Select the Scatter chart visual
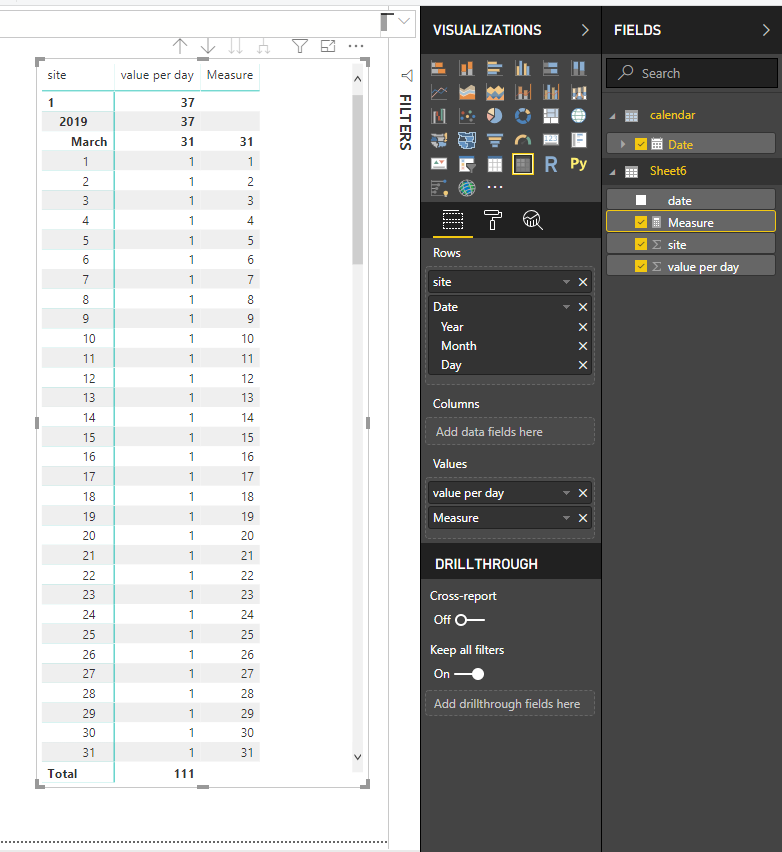This screenshot has width=782, height=852. pyautogui.click(x=467, y=116)
